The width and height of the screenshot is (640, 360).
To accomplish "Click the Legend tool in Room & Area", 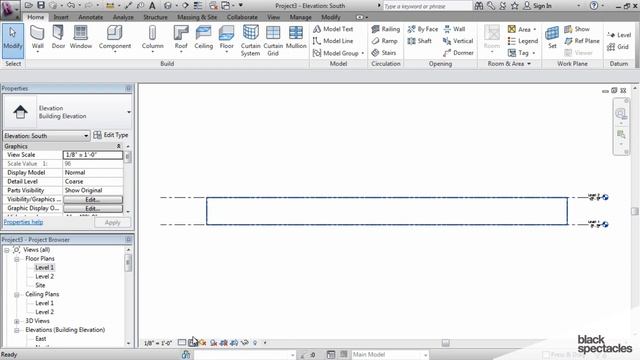I will (523, 41).
